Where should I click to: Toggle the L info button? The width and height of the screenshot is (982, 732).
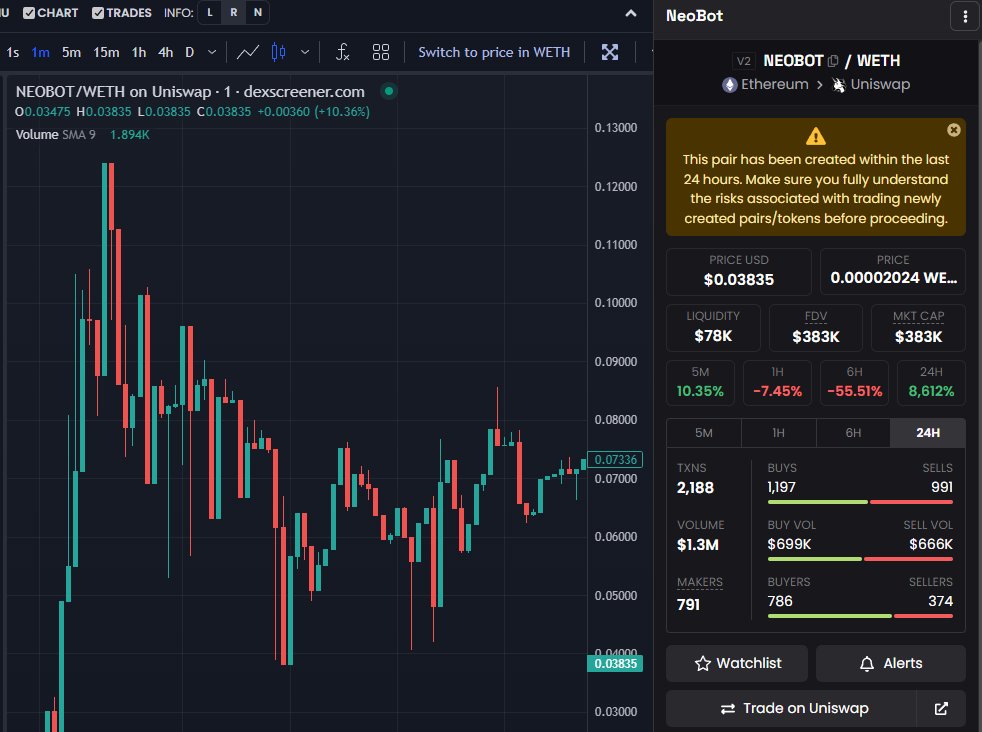click(210, 13)
